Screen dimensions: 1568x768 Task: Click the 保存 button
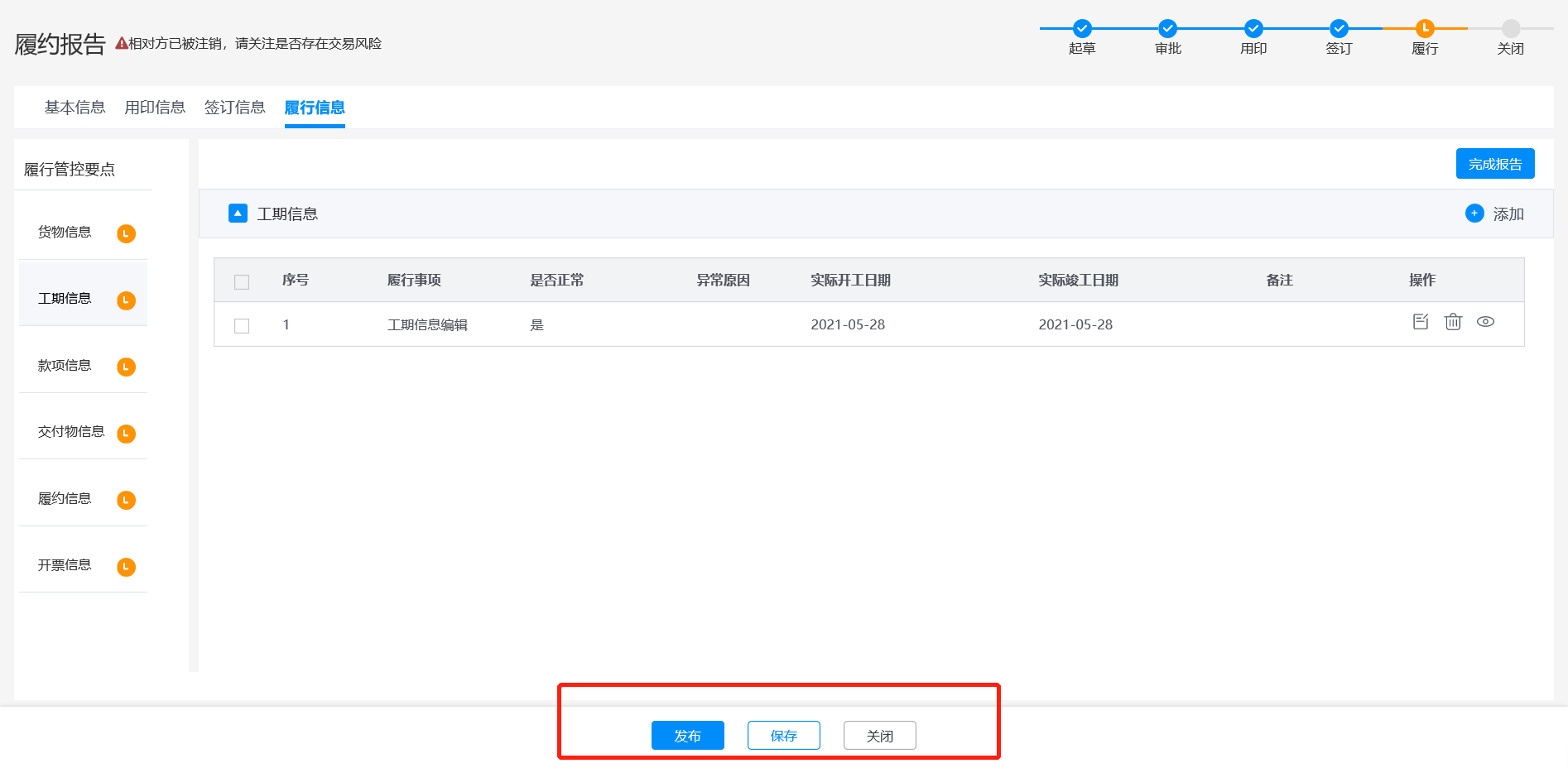783,736
